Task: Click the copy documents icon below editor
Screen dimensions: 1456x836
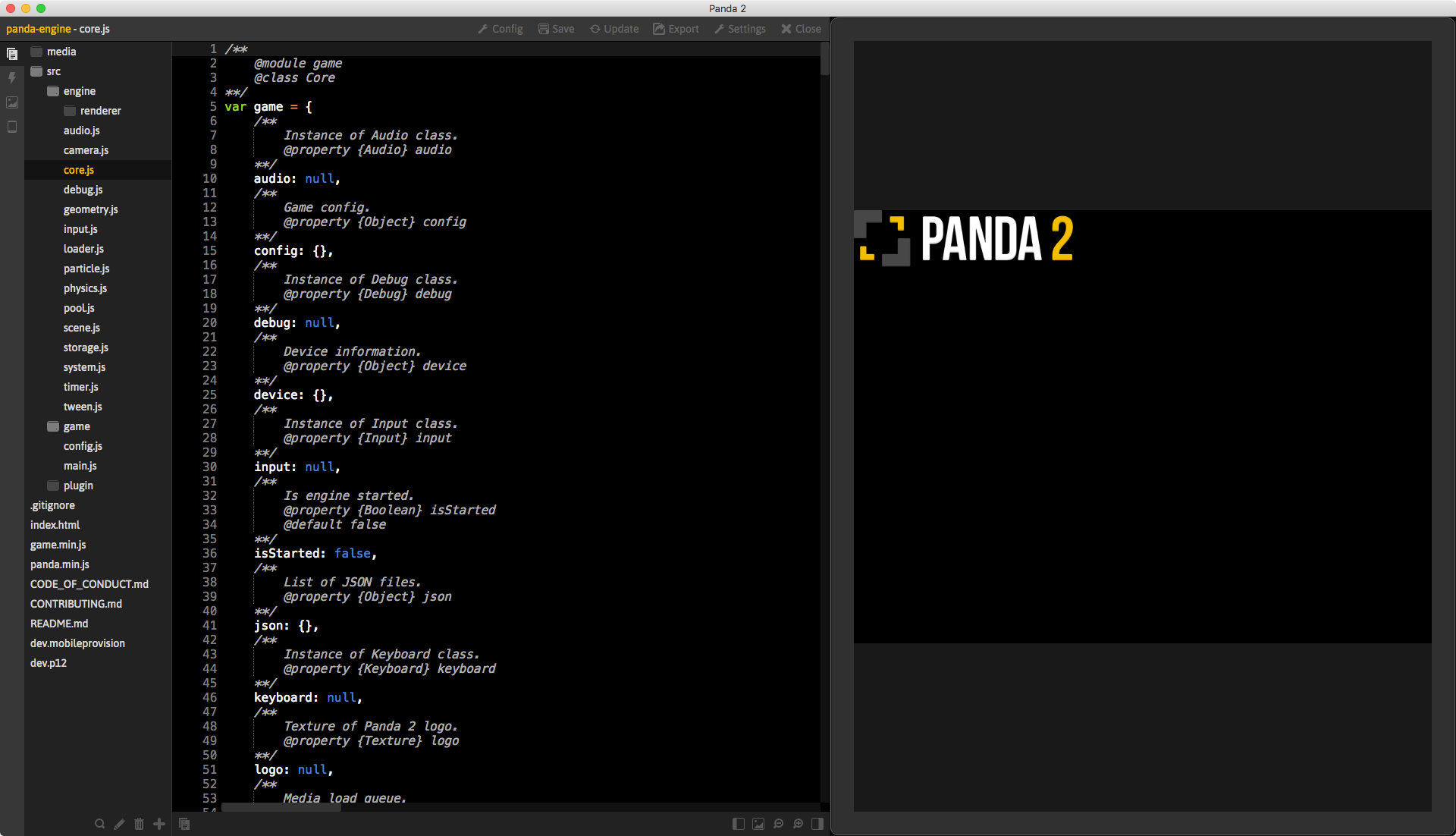Action: click(x=184, y=824)
